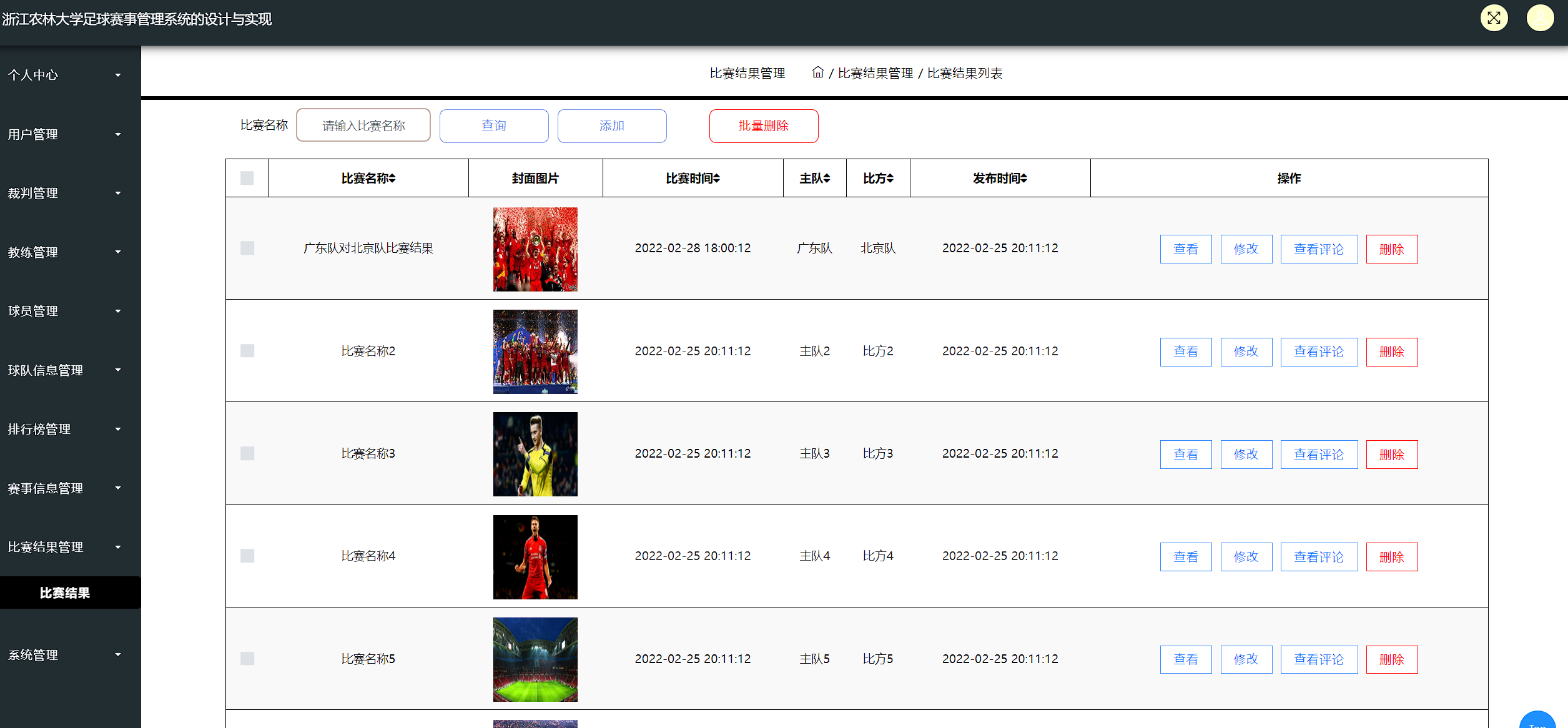Open cover image of 比赛名称4 row
Image resolution: width=1568 pixels, height=728 pixels.
[x=535, y=557]
